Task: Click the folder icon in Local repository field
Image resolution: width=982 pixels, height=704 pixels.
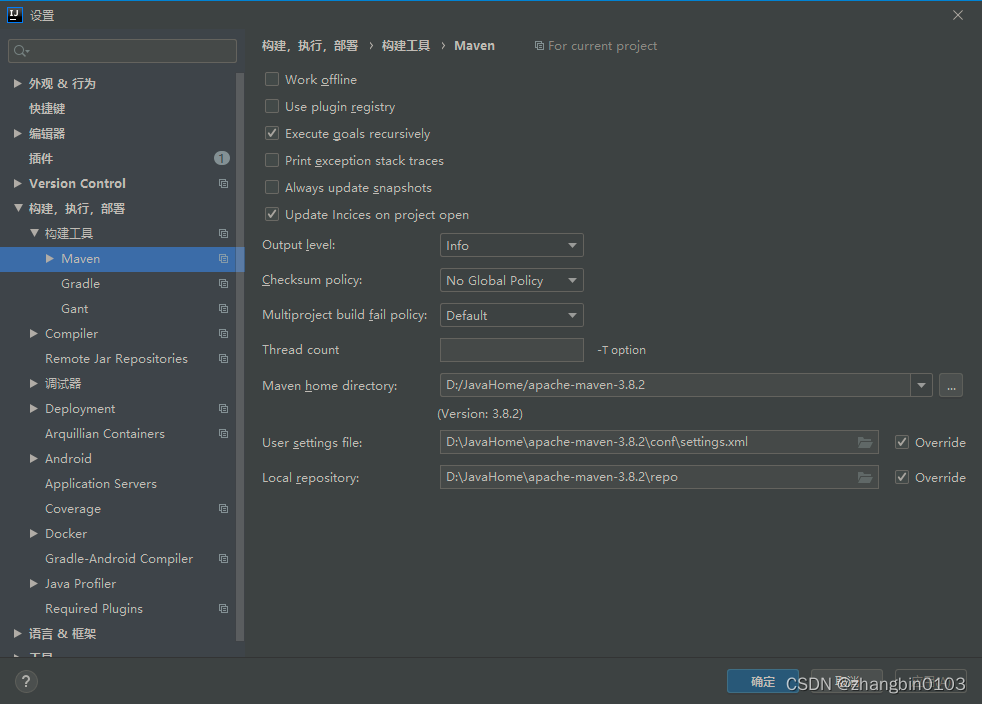Action: 865,478
